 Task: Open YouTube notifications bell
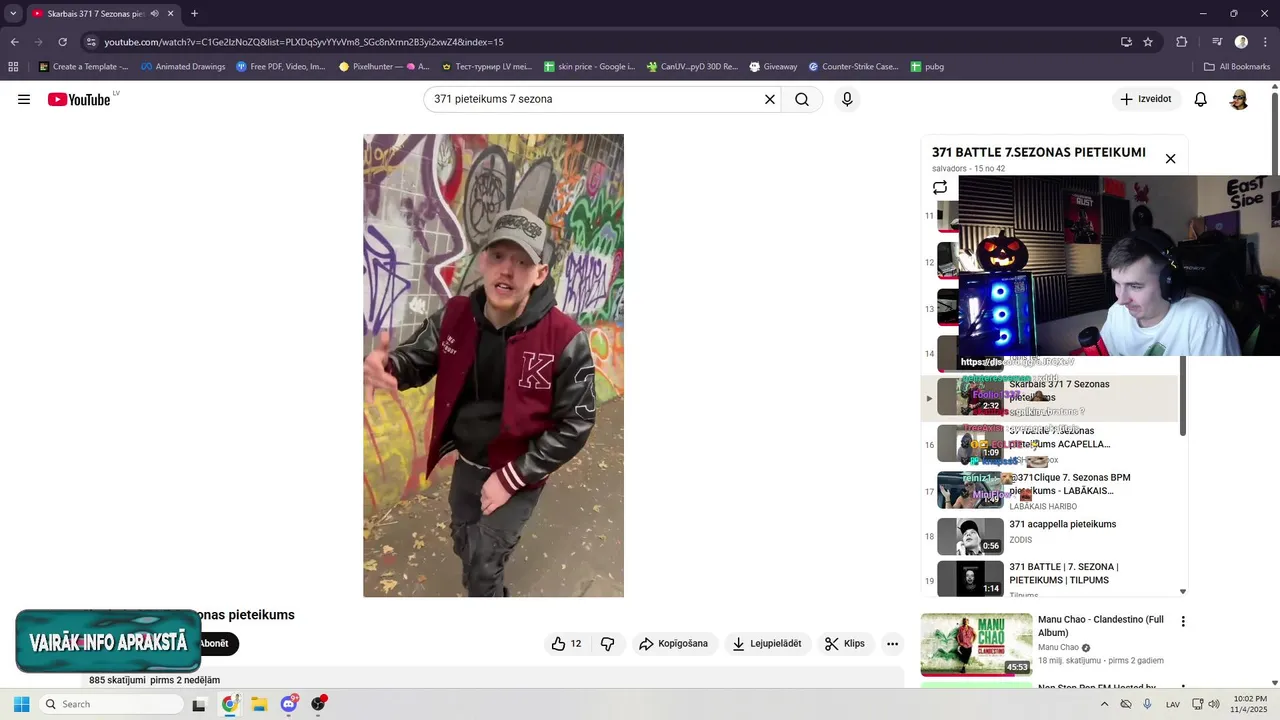click(1201, 99)
